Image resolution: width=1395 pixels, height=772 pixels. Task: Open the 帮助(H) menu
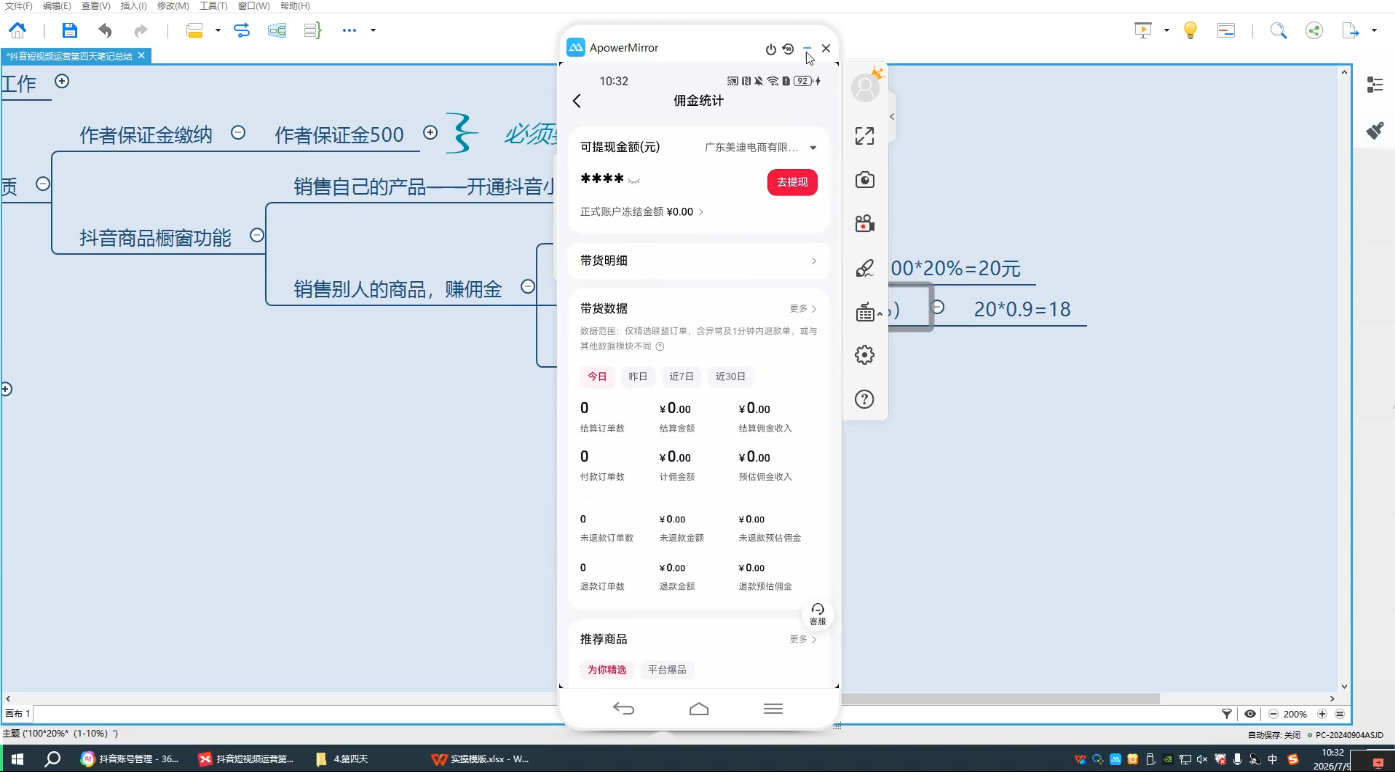click(295, 6)
